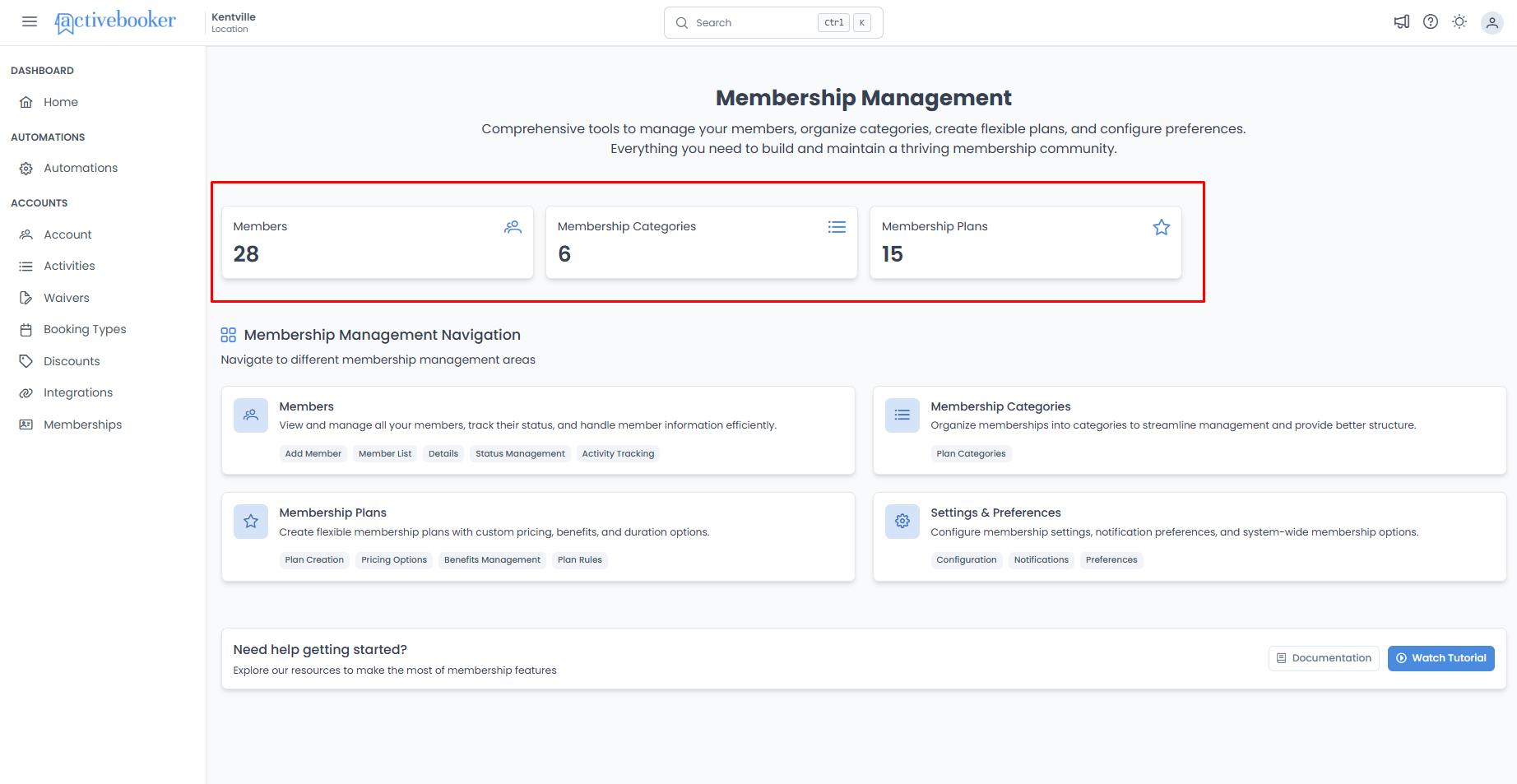
Task: Click the Booking Types calendar icon
Action: (x=26, y=329)
